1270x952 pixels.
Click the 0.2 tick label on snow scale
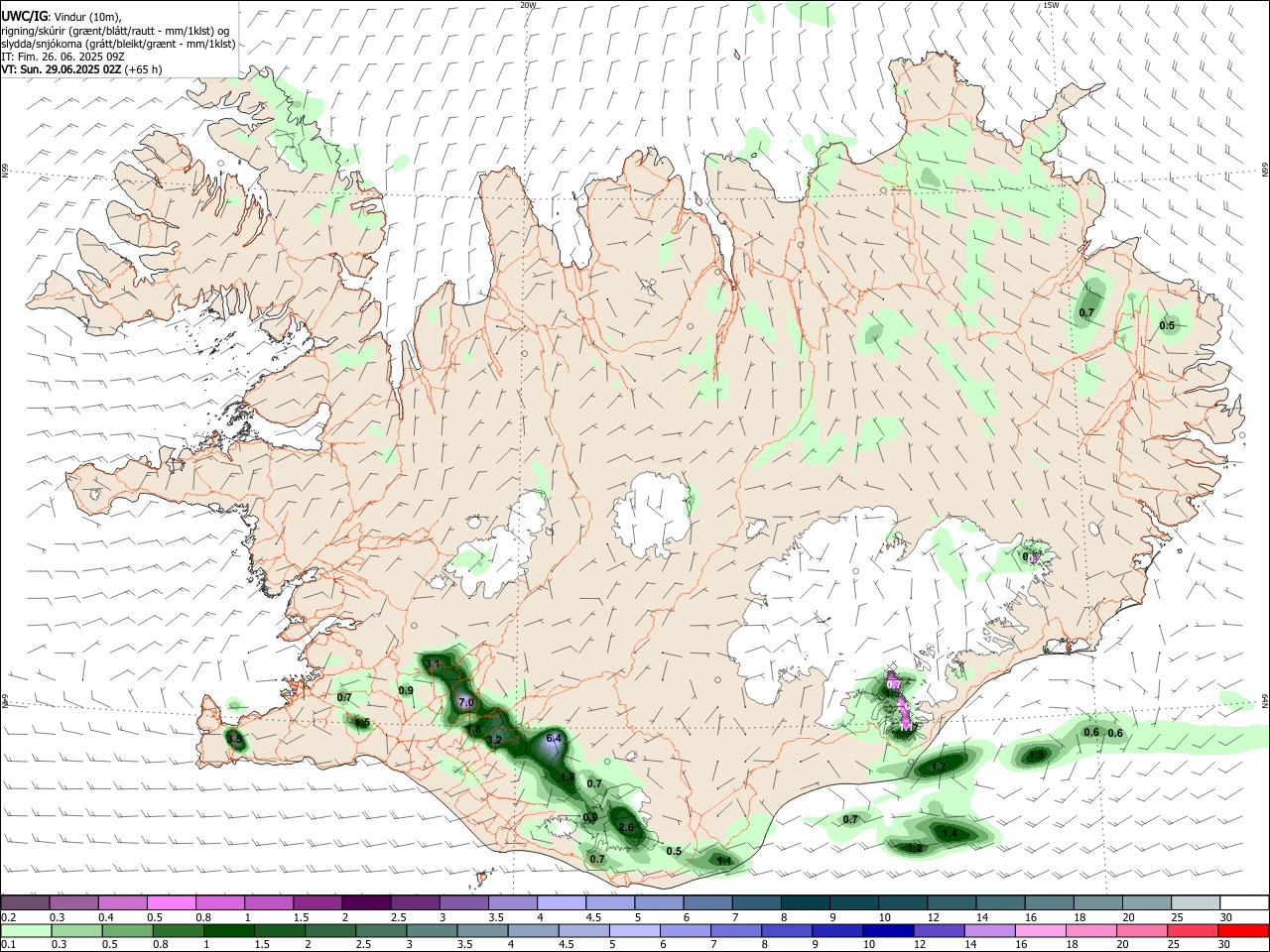8,917
